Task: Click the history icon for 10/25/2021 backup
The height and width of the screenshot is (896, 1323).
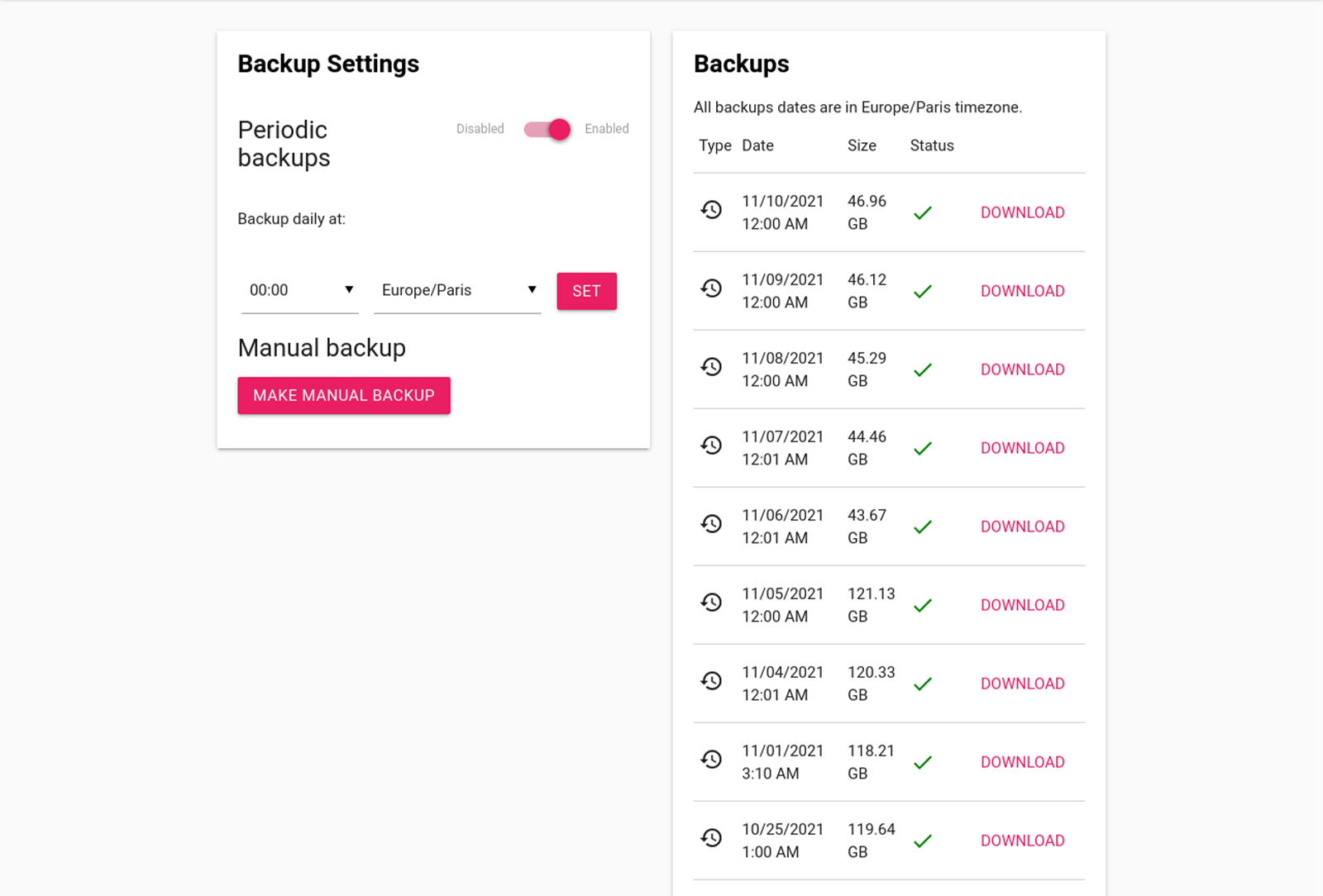Action: click(x=711, y=838)
